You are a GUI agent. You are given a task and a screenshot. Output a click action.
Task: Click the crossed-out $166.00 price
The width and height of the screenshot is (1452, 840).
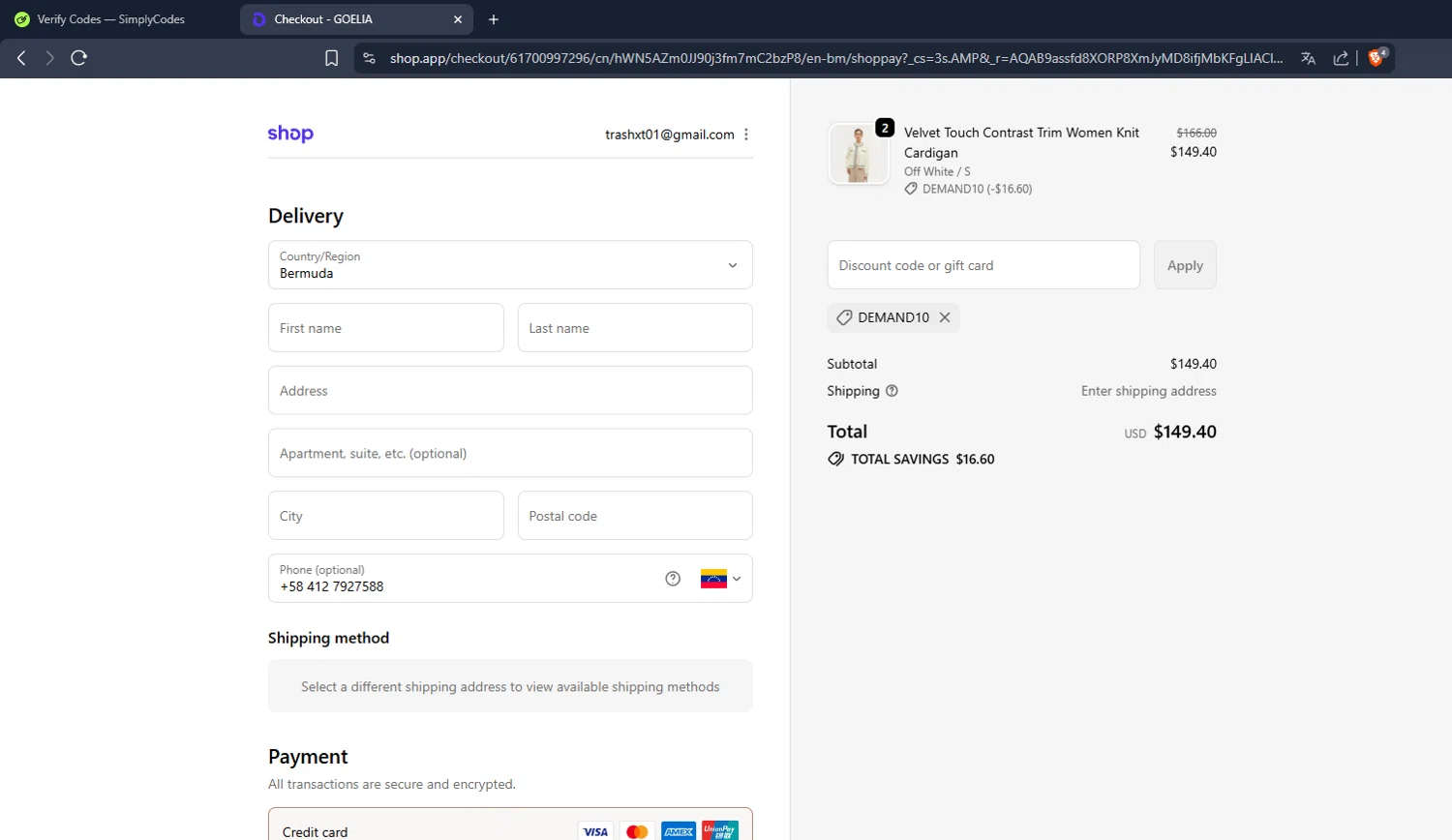1196,133
